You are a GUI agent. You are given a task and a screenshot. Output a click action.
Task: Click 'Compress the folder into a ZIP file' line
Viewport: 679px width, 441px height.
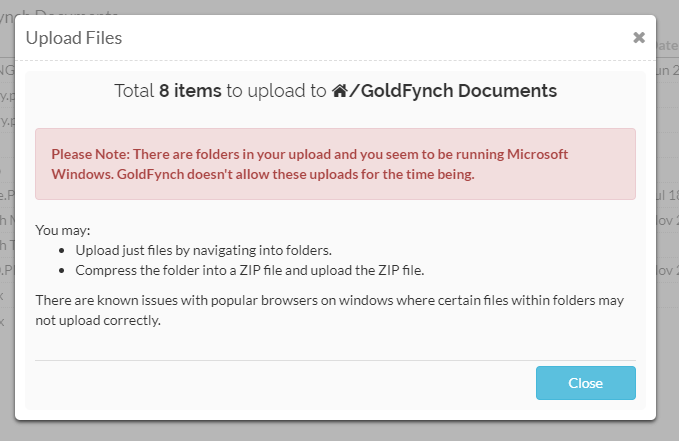[x=250, y=270]
